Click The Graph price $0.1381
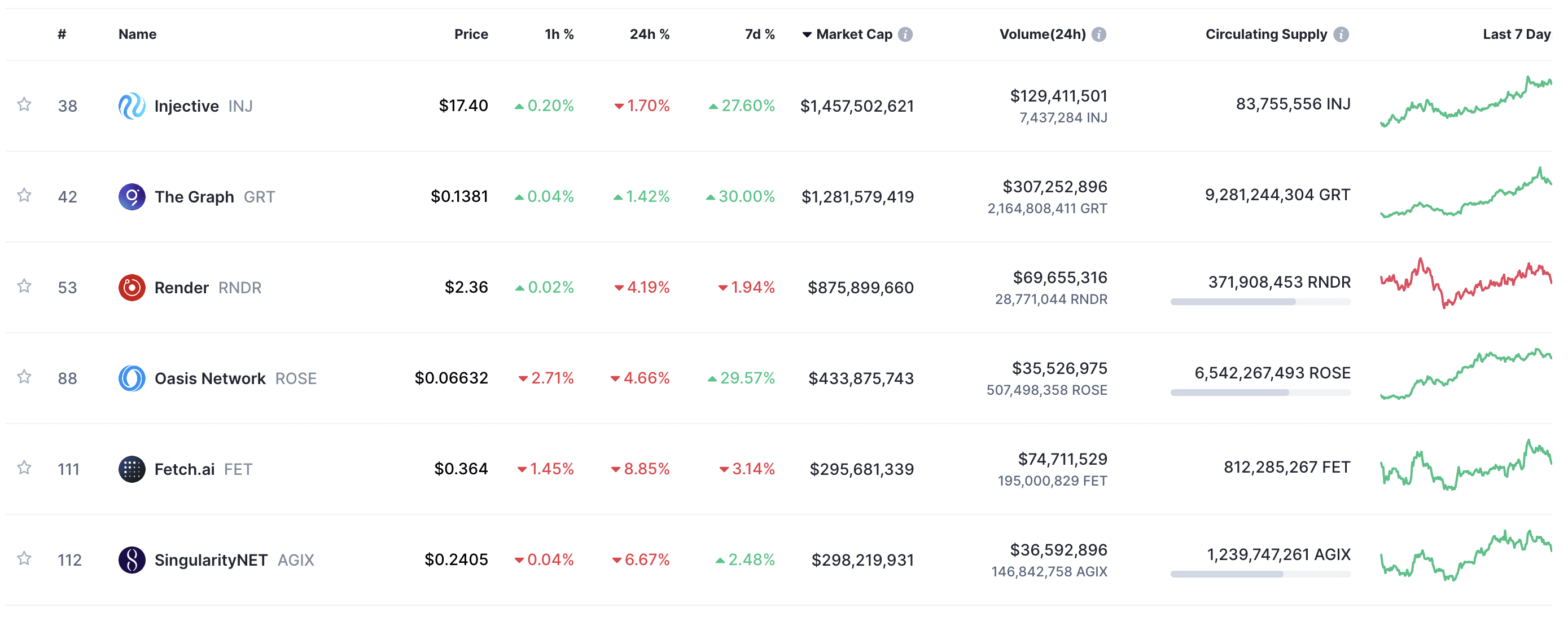 [x=459, y=196]
